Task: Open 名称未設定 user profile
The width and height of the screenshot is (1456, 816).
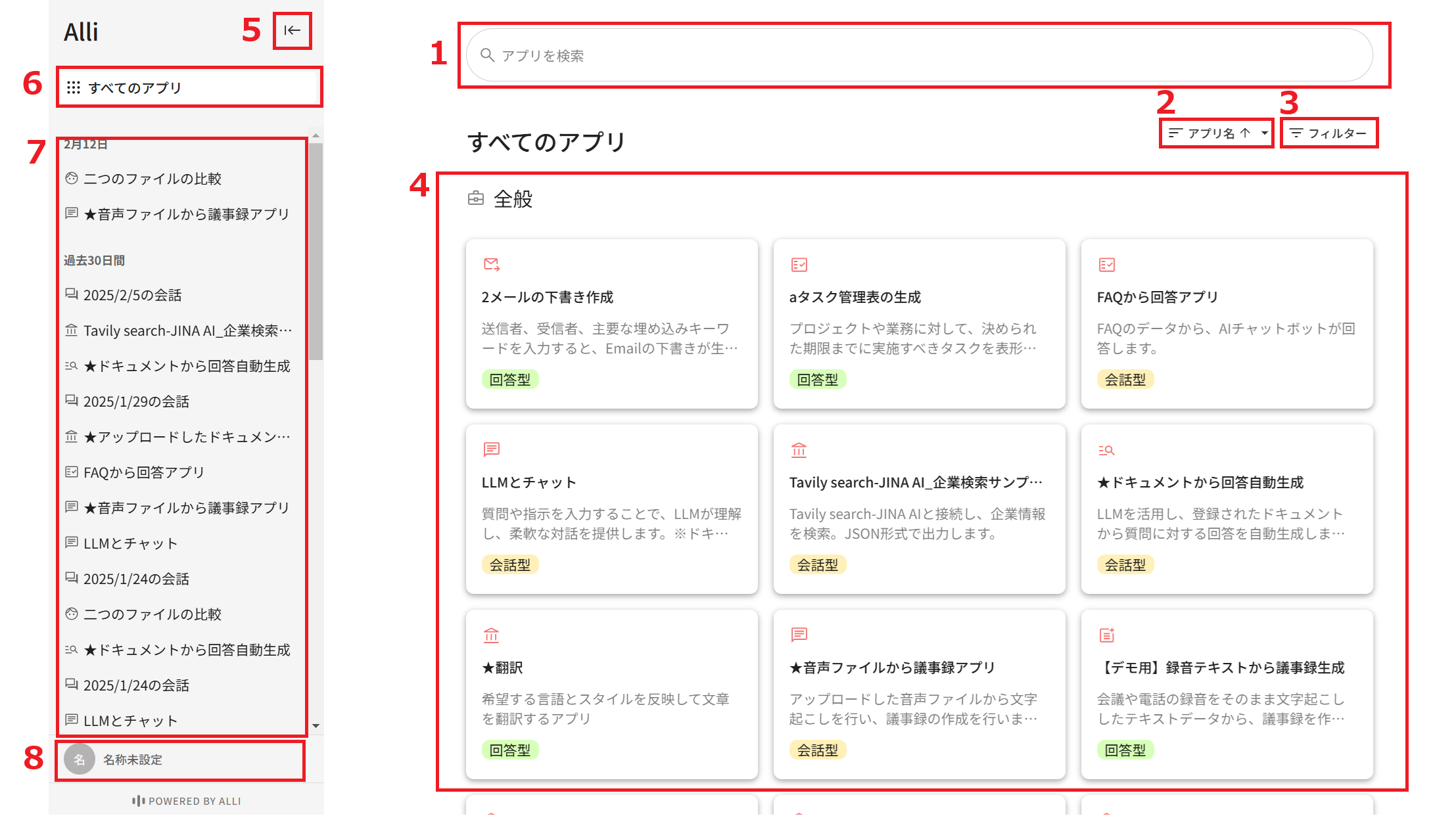Action: pos(132,759)
